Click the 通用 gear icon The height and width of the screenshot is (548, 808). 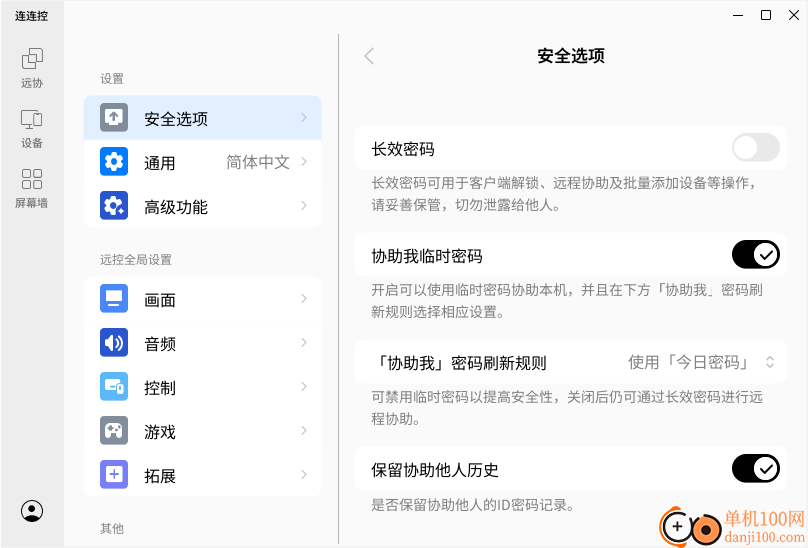pyautogui.click(x=114, y=162)
